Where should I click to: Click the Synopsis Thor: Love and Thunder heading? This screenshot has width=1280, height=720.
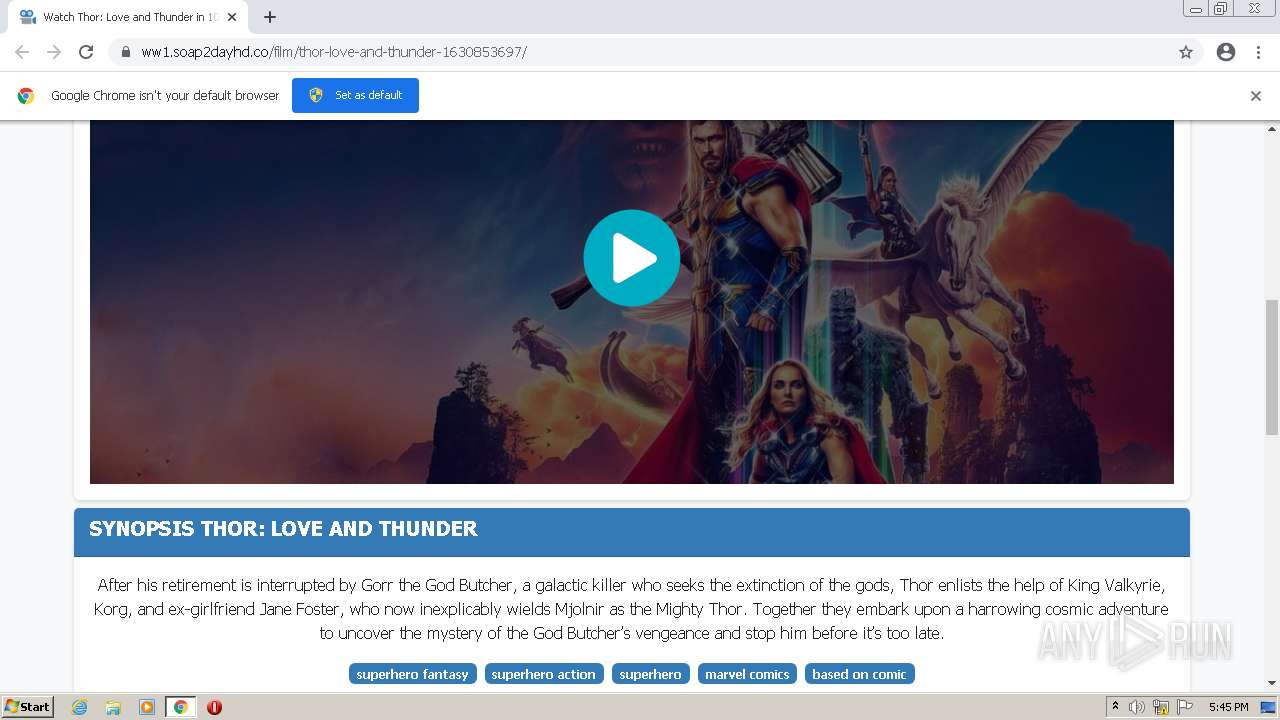coord(283,529)
